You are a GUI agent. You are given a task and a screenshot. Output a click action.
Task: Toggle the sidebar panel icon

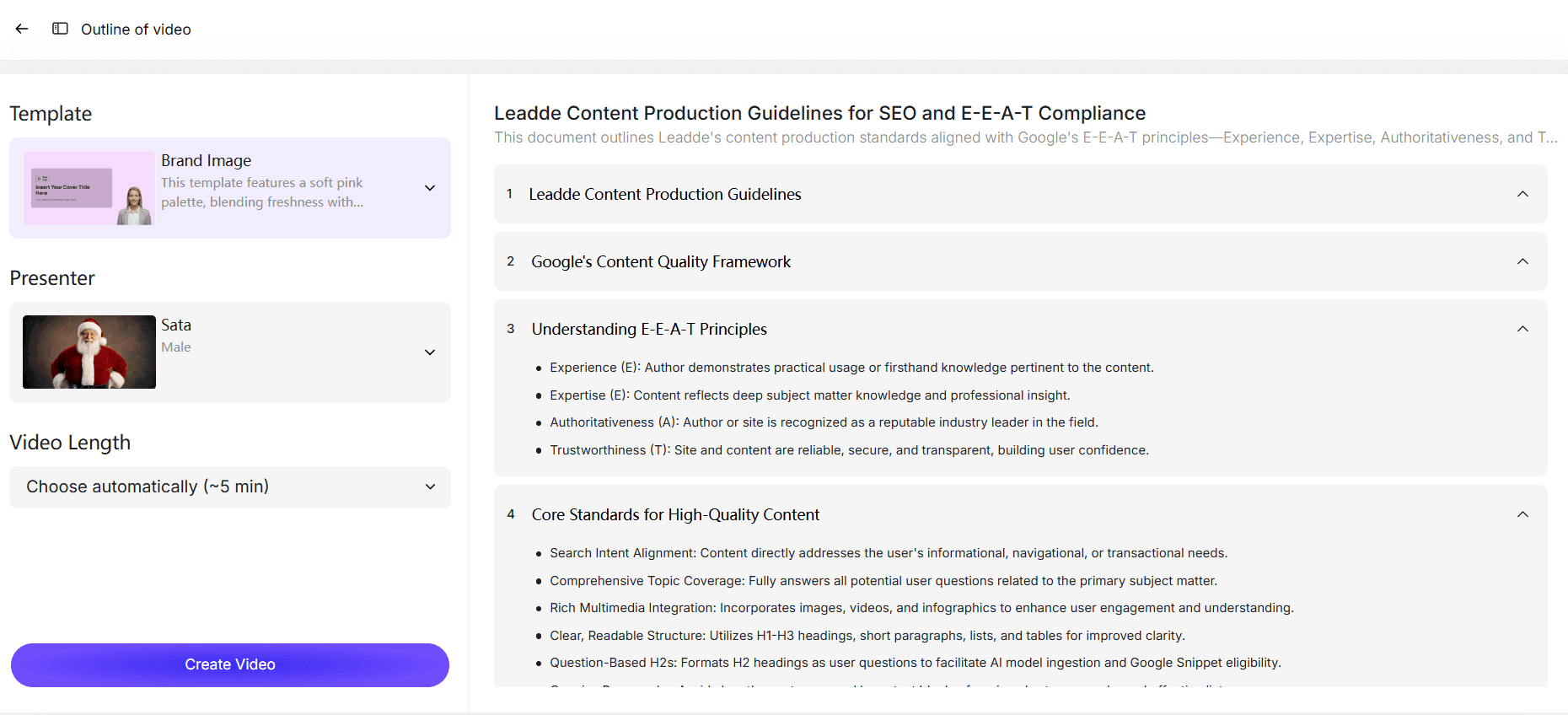point(60,29)
